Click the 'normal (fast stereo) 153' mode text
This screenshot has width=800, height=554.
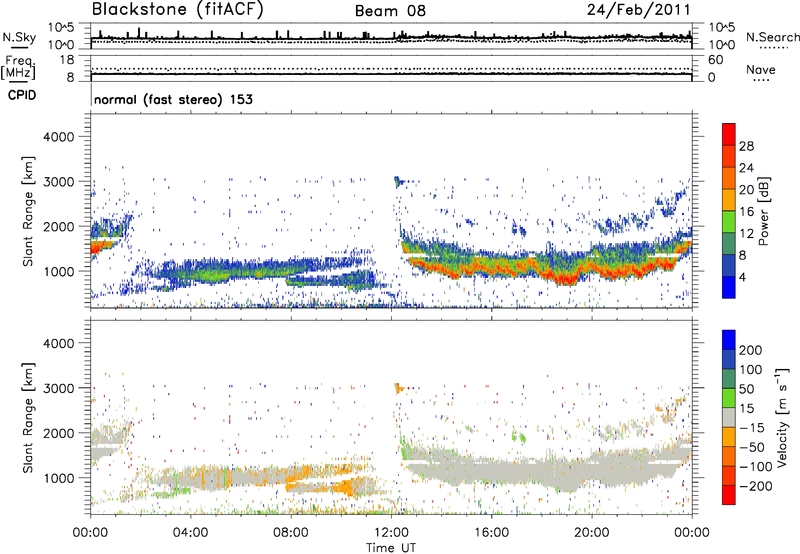point(173,99)
